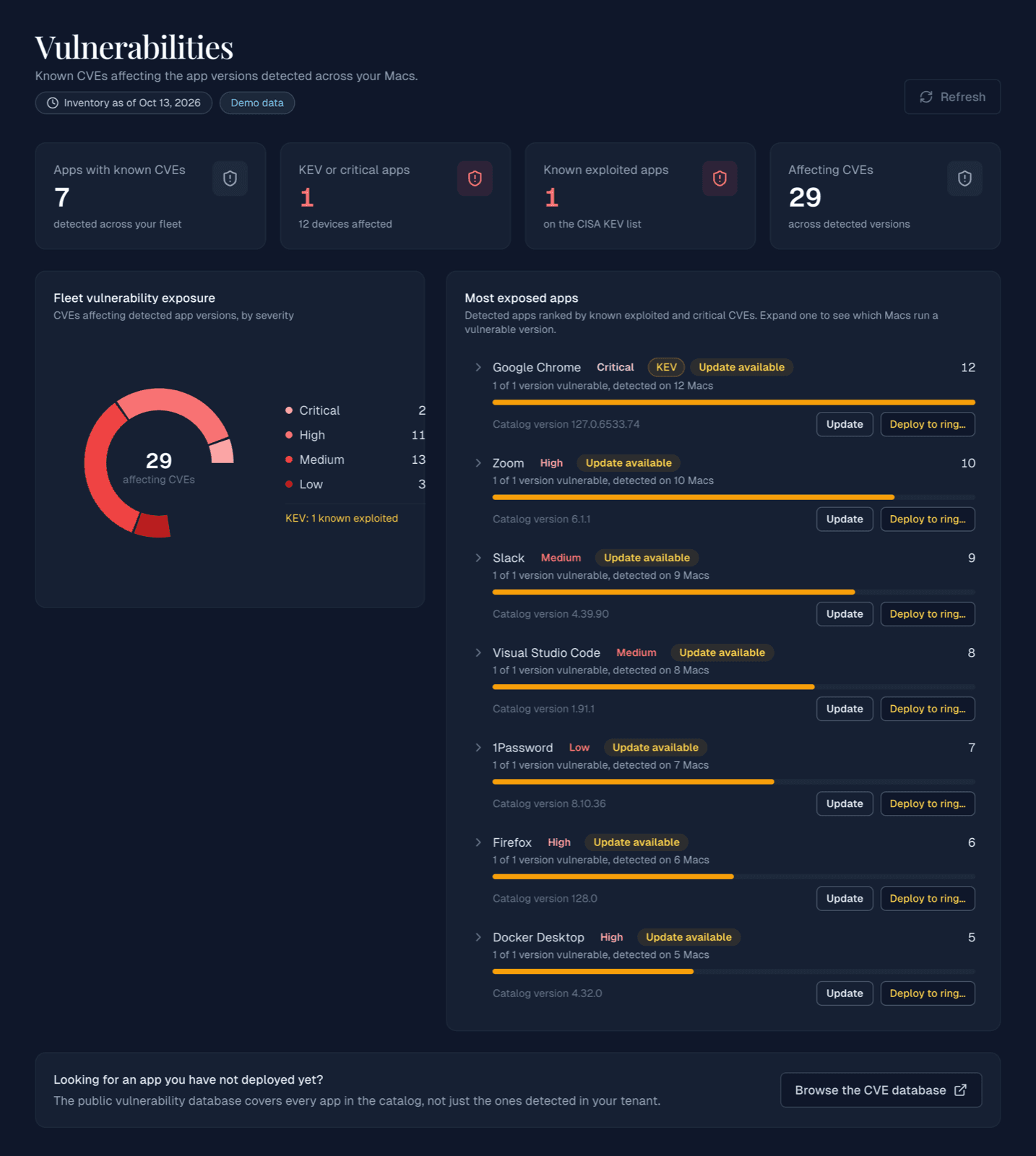Expand the Slack app row
Viewport: 1036px width, 1156px height.
click(478, 558)
